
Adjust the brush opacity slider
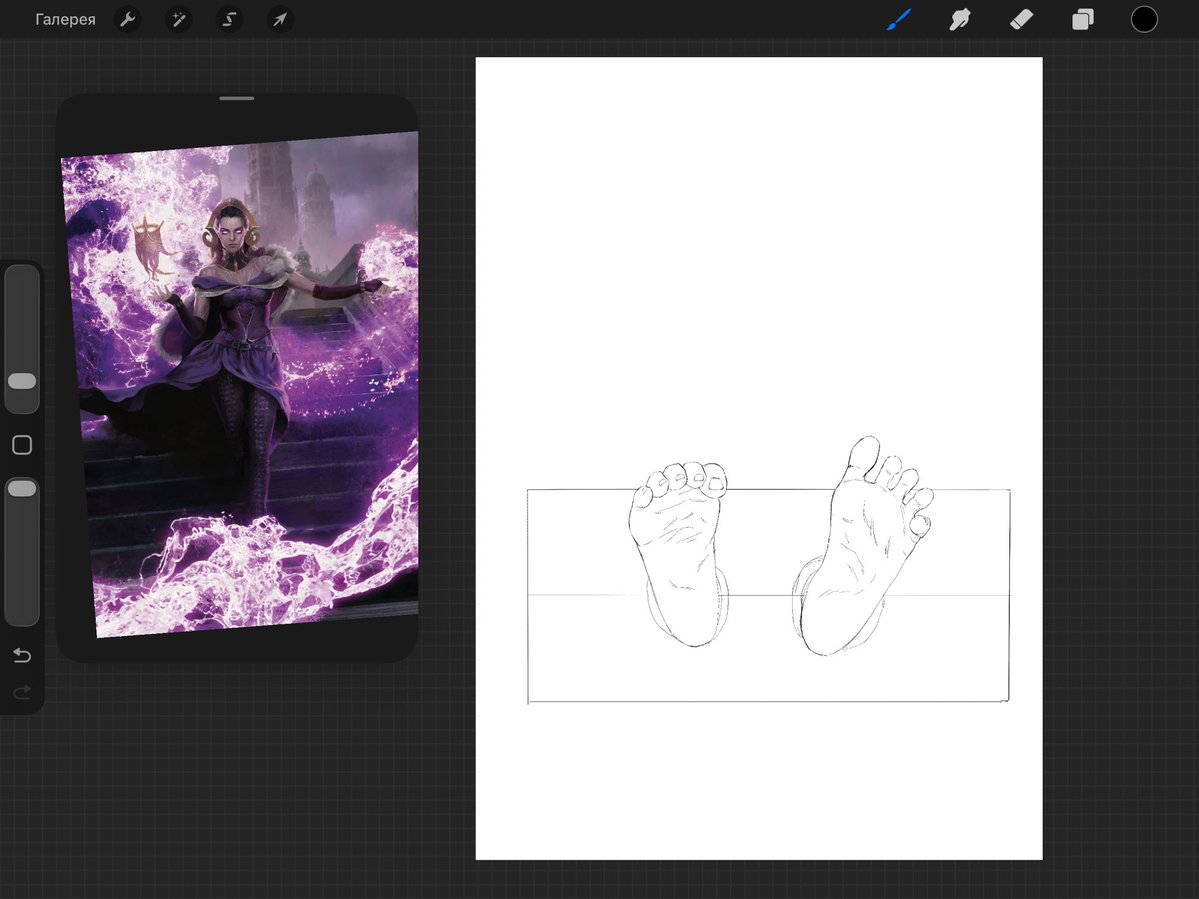(x=22, y=489)
